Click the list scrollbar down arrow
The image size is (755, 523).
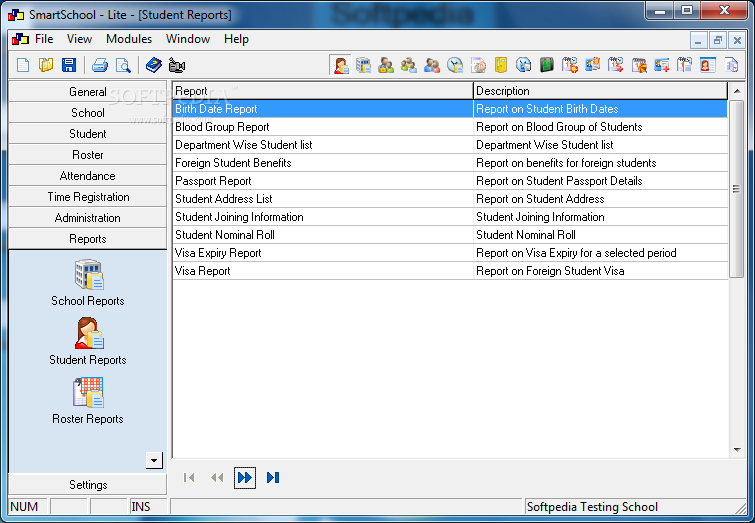(737, 450)
